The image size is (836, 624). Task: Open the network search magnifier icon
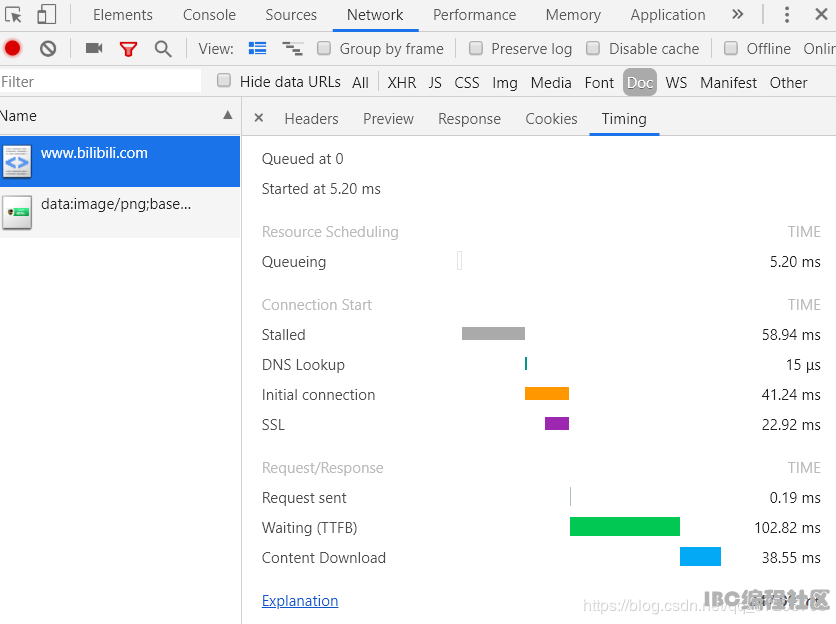coord(163,49)
